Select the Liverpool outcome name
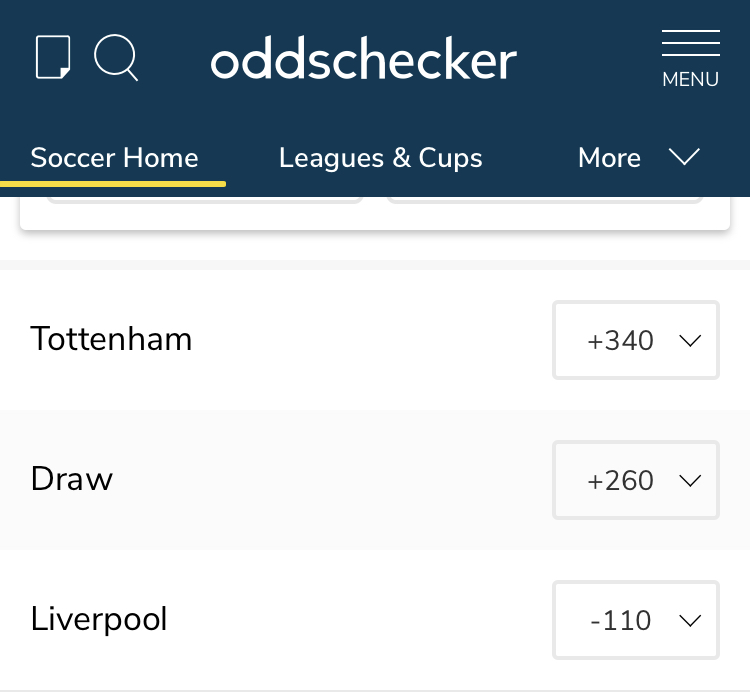Viewport: 750px width, 698px height. click(99, 619)
